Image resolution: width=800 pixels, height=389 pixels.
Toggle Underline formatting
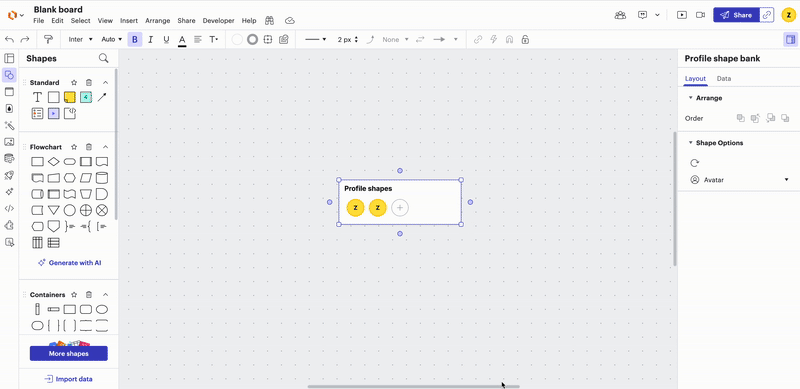166,39
